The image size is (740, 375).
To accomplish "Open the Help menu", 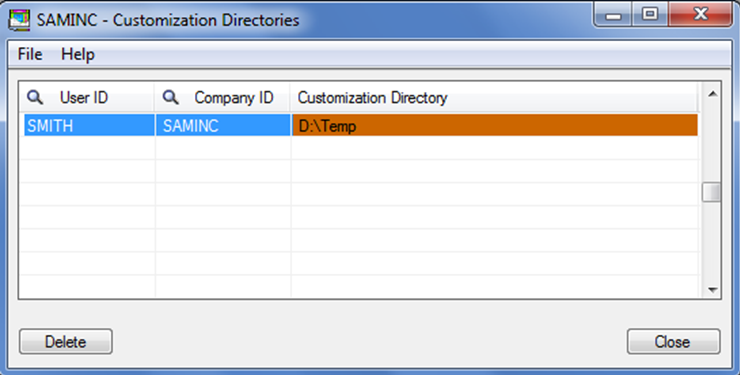I will pos(78,54).
